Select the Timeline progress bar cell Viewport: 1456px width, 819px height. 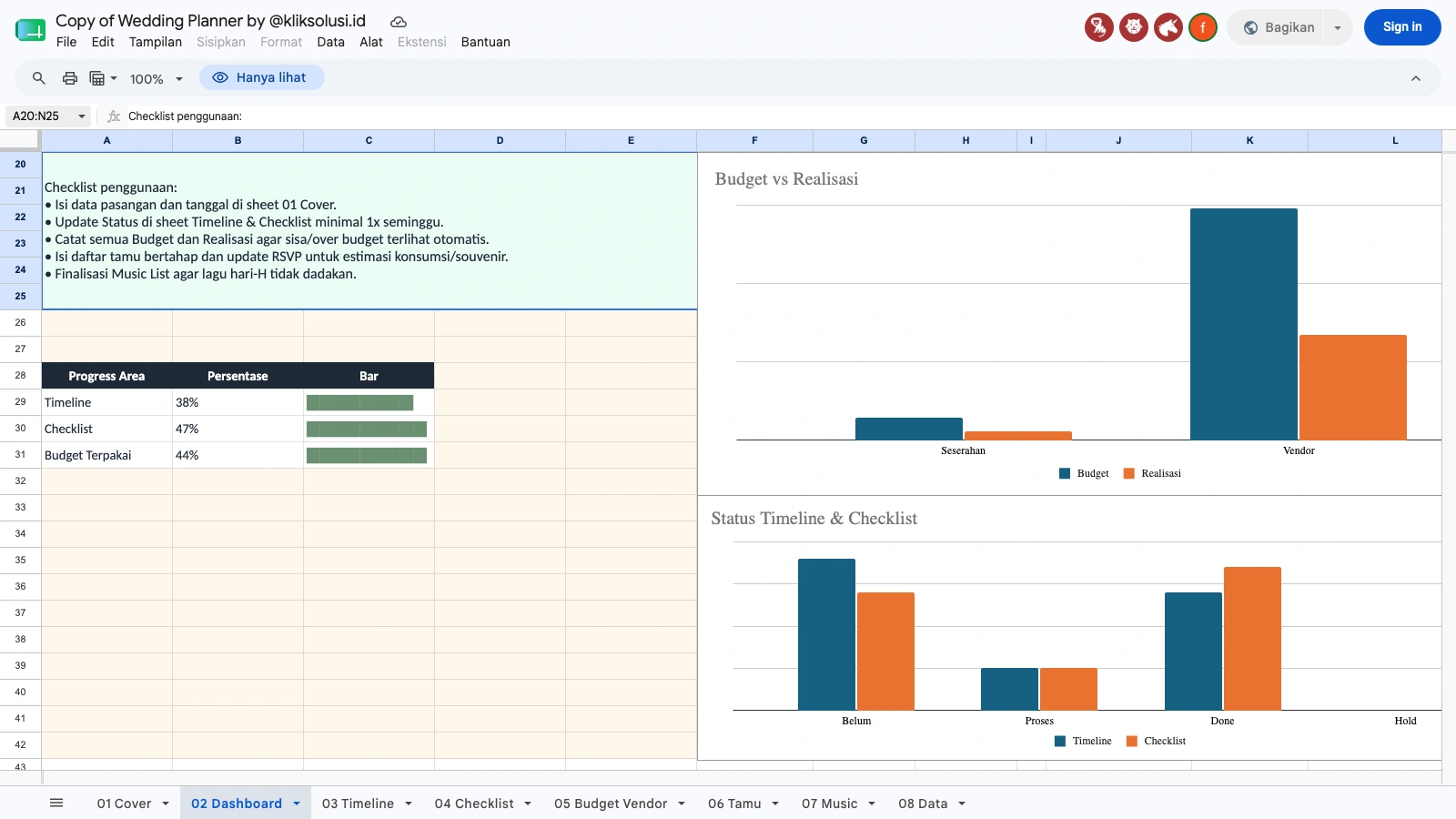tap(369, 402)
